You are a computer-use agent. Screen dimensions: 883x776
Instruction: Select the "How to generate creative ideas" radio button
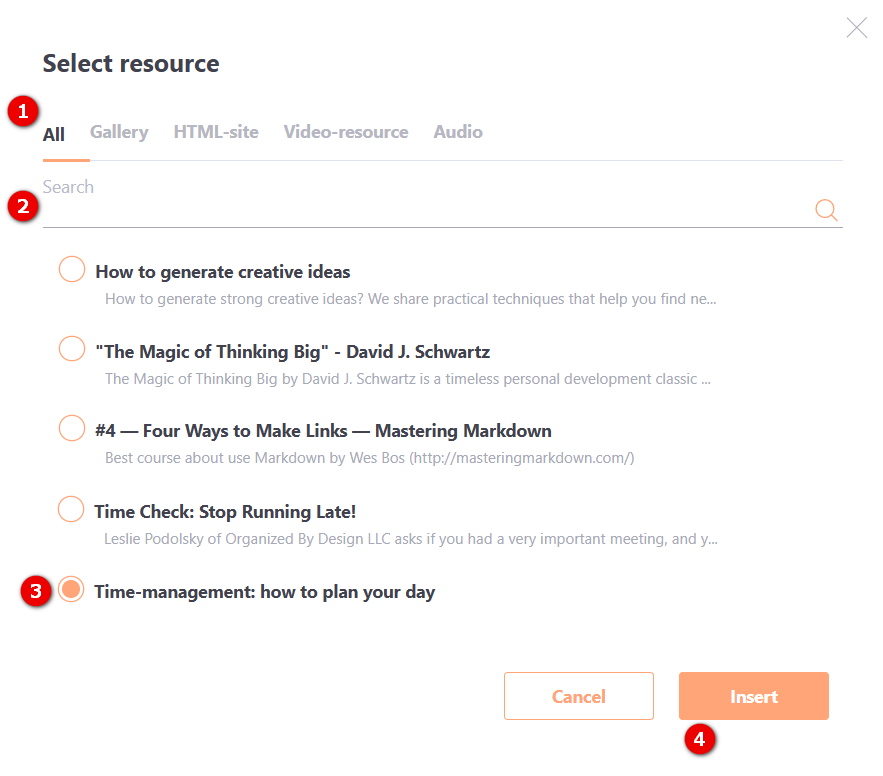pos(72,269)
